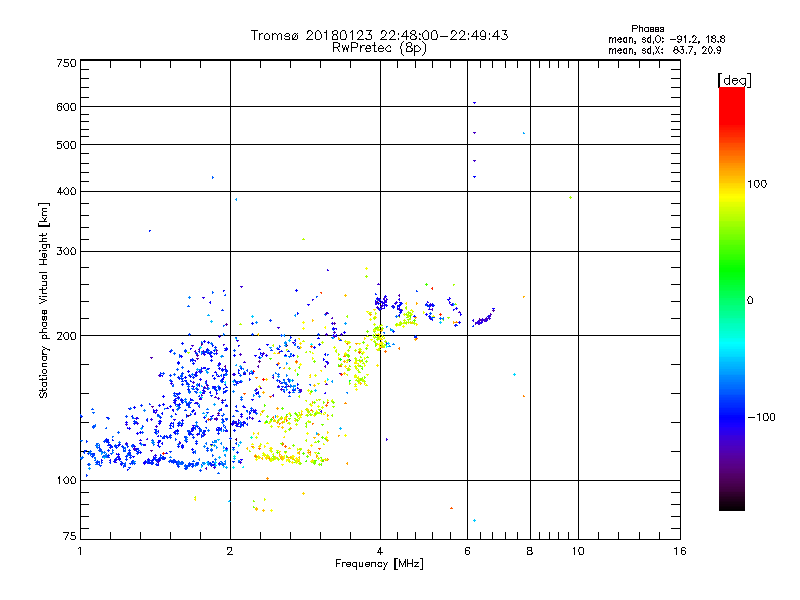Click the '8' x-axis tick label

[530, 551]
